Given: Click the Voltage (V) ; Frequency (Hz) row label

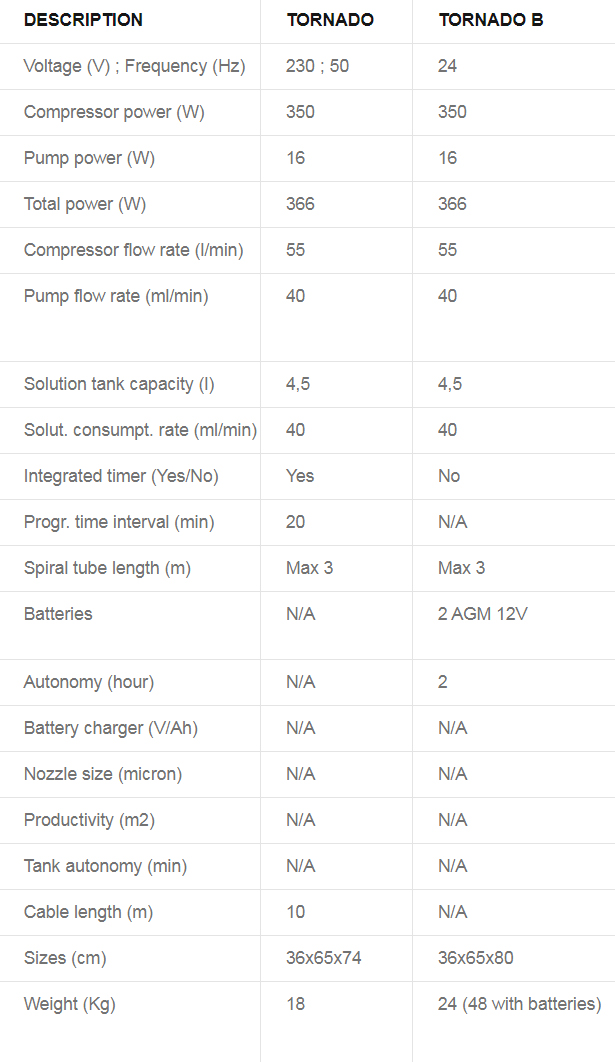Looking at the screenshot, I should [x=135, y=66].
